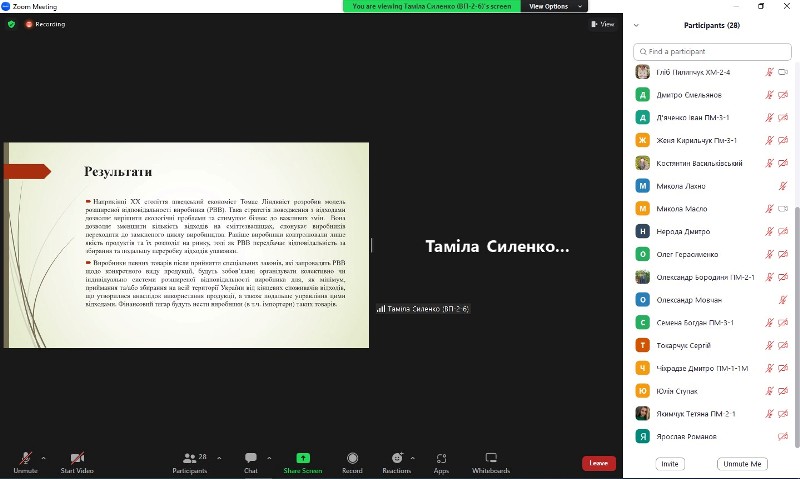Click the Unmute microphone icon in toolbar

click(x=26, y=458)
